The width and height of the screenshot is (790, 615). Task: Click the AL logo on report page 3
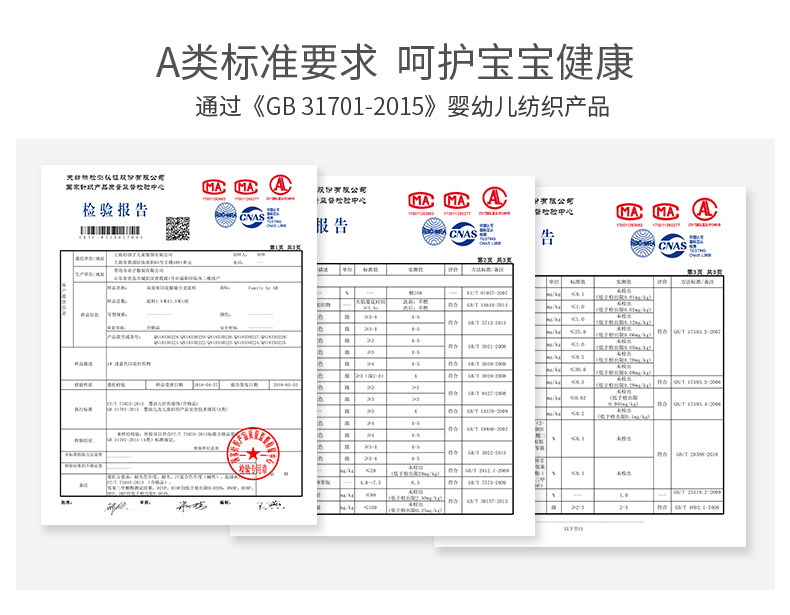coord(704,209)
